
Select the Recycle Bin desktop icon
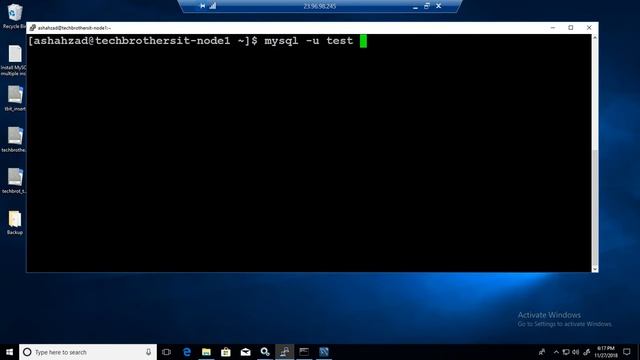point(14,16)
